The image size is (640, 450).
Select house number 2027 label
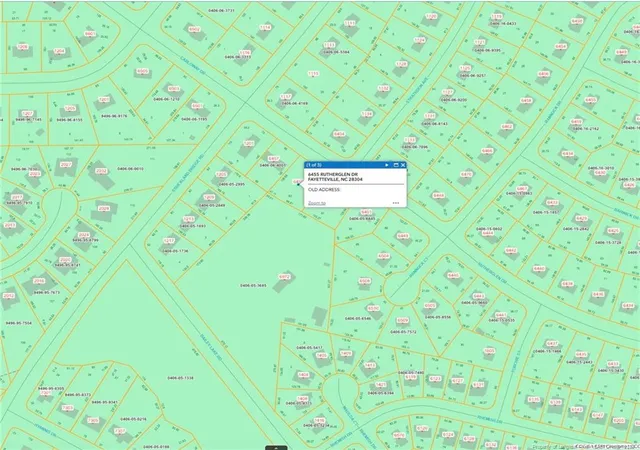point(66,165)
